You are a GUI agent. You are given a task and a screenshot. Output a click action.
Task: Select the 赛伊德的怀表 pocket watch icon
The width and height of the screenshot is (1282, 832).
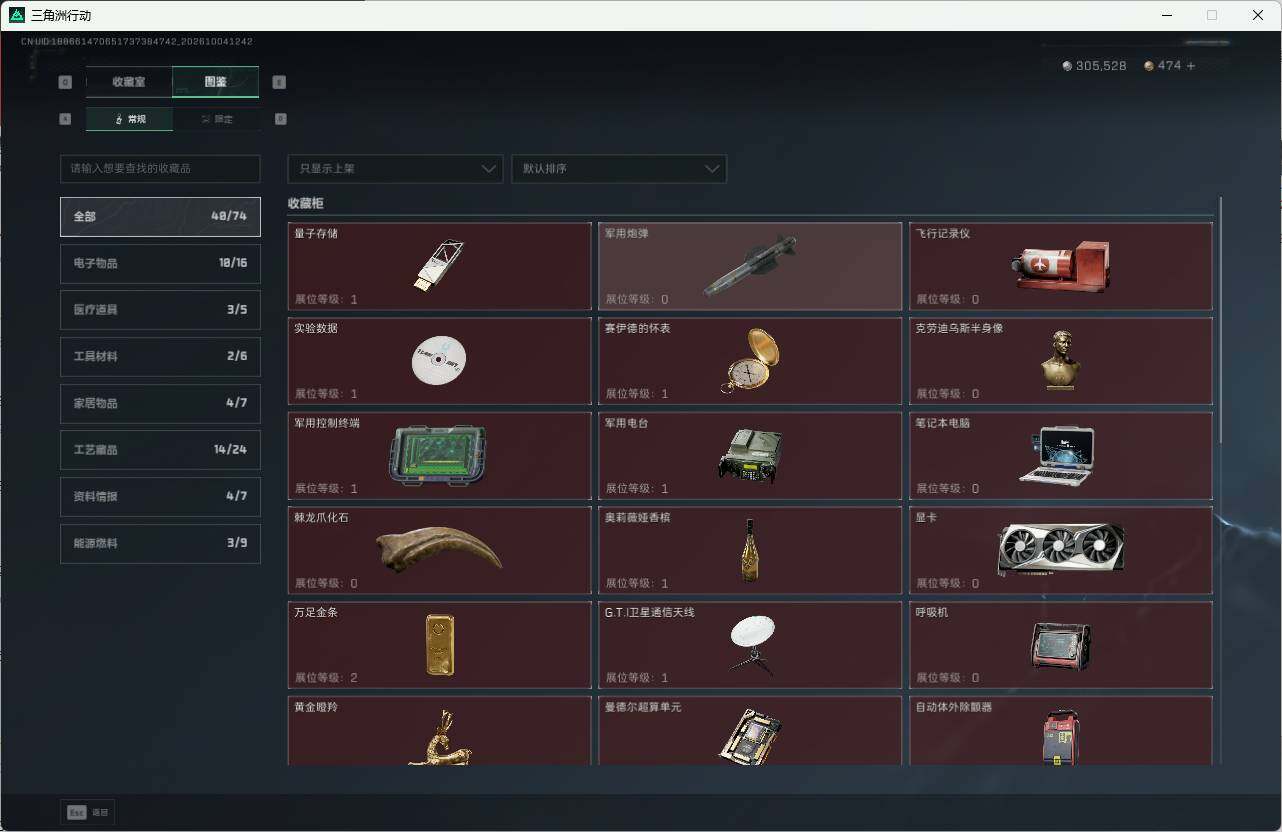pos(750,360)
